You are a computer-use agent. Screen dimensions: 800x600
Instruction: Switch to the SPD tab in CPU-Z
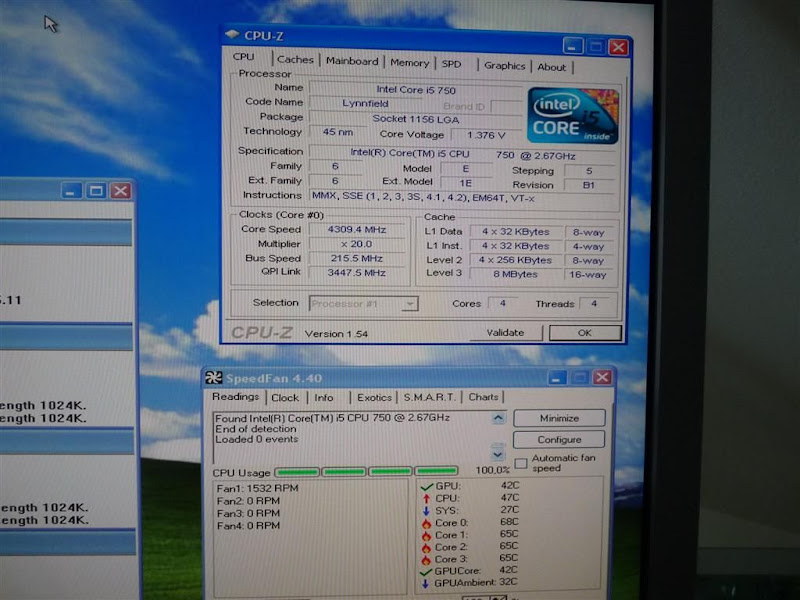452,64
